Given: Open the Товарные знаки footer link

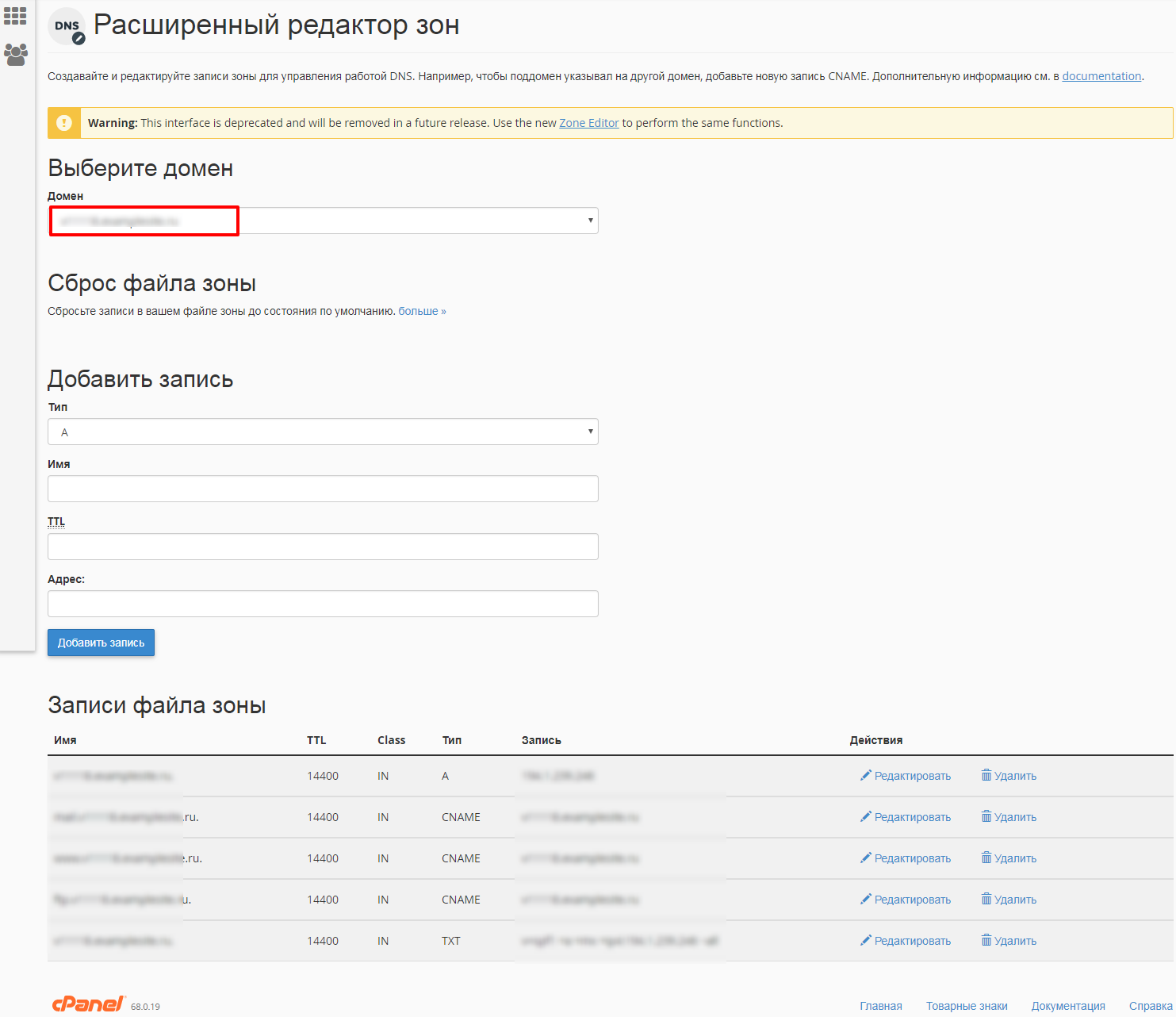Looking at the screenshot, I should click(967, 1006).
